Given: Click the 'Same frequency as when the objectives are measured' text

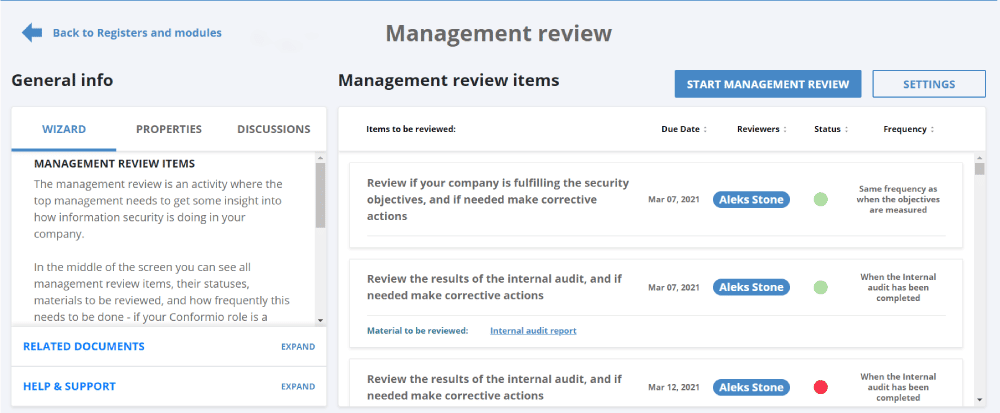Looking at the screenshot, I should point(898,199).
